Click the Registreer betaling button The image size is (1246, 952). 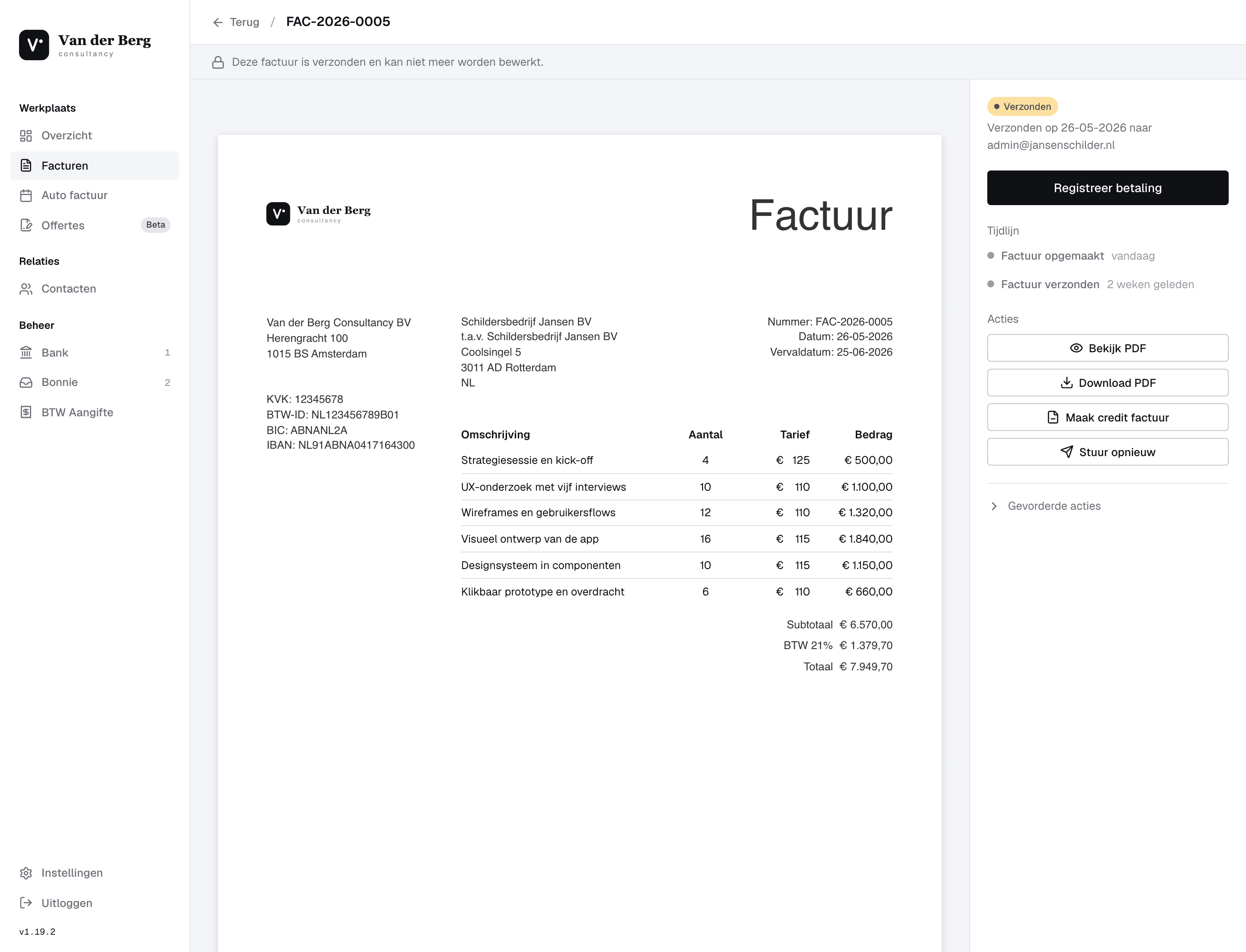(x=1108, y=187)
